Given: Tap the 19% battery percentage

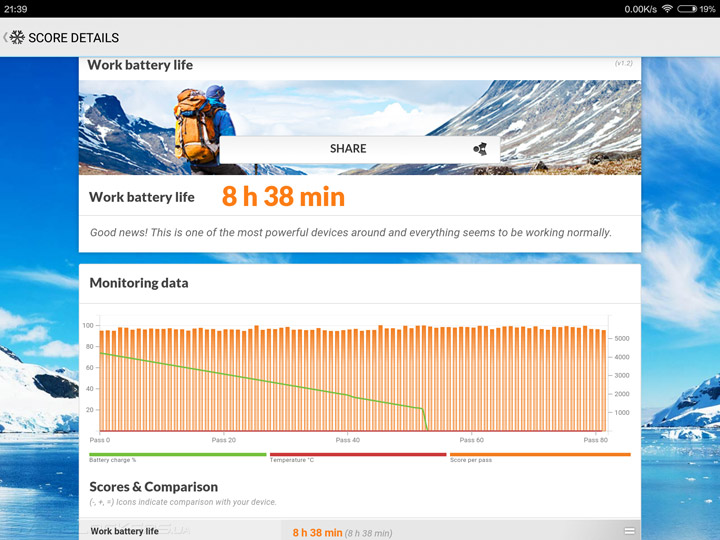Looking at the screenshot, I should 708,9.
